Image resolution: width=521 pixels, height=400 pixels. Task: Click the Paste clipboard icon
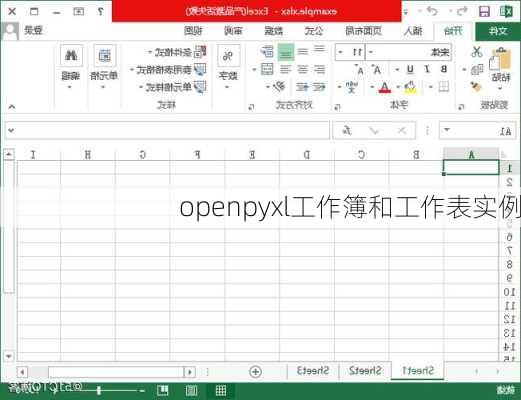tap(500, 59)
